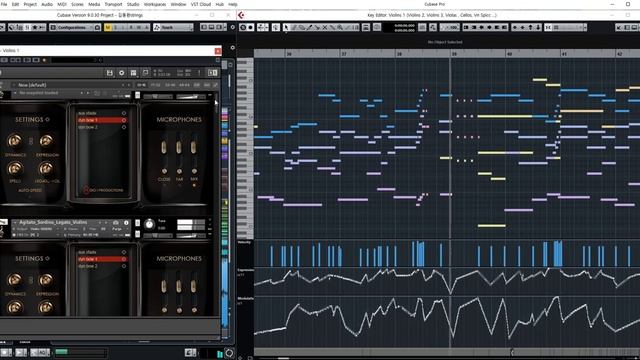Open the Workspaces menu
Screen dimensions: 640x360
[155, 4]
